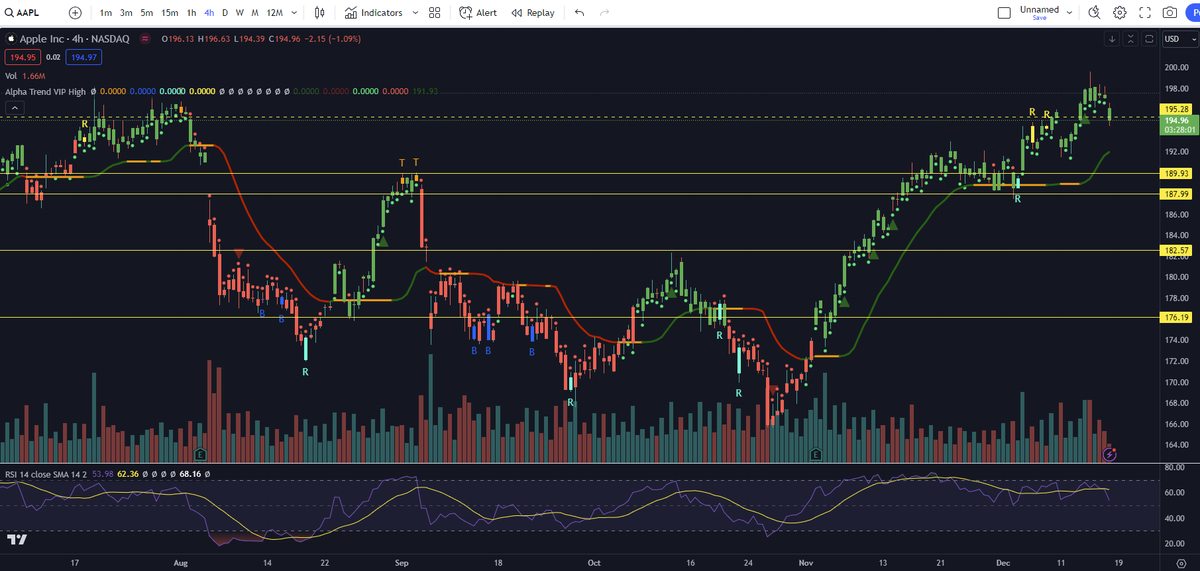The height and width of the screenshot is (571, 1200).
Task: Click the TradingView logo
Action: [17, 540]
